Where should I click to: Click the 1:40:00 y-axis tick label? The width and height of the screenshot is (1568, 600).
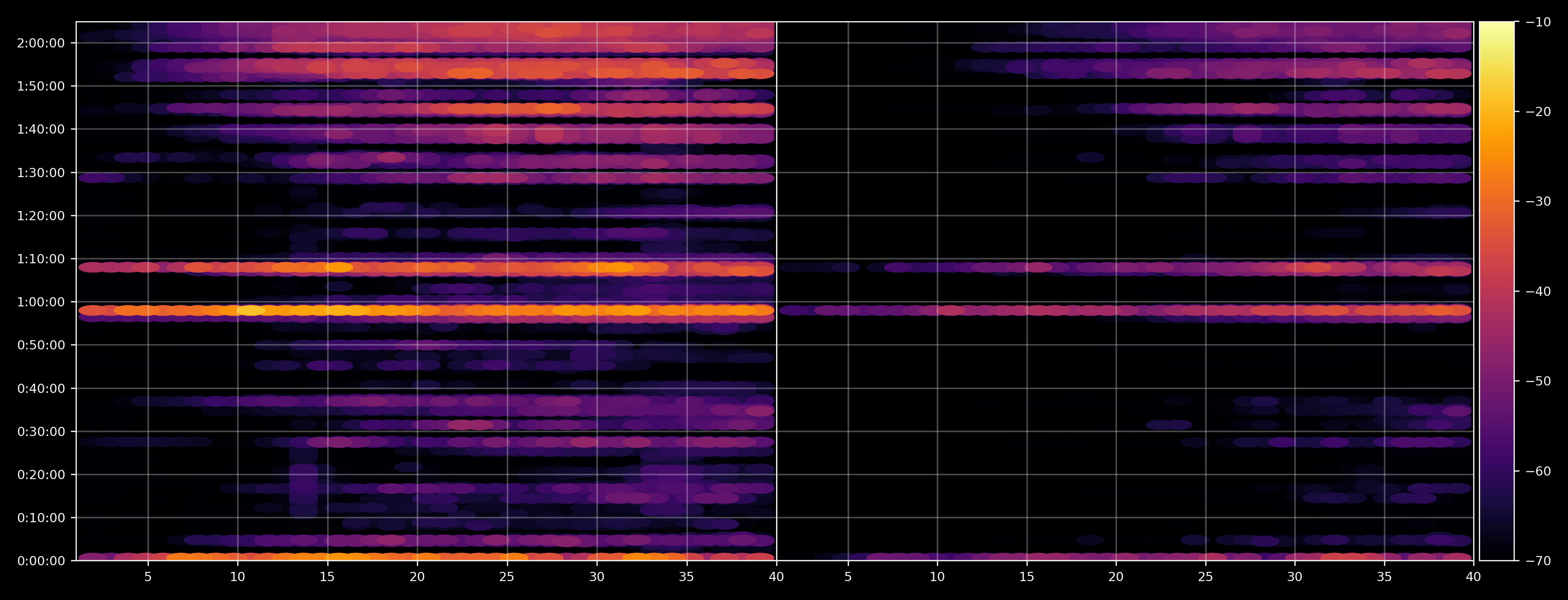coord(41,129)
